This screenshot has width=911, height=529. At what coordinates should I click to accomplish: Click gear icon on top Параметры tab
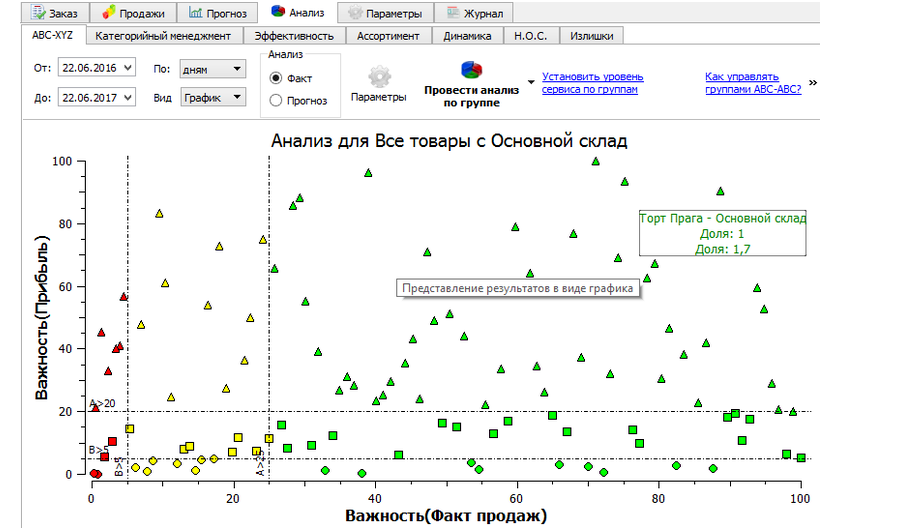pyautogui.click(x=355, y=12)
